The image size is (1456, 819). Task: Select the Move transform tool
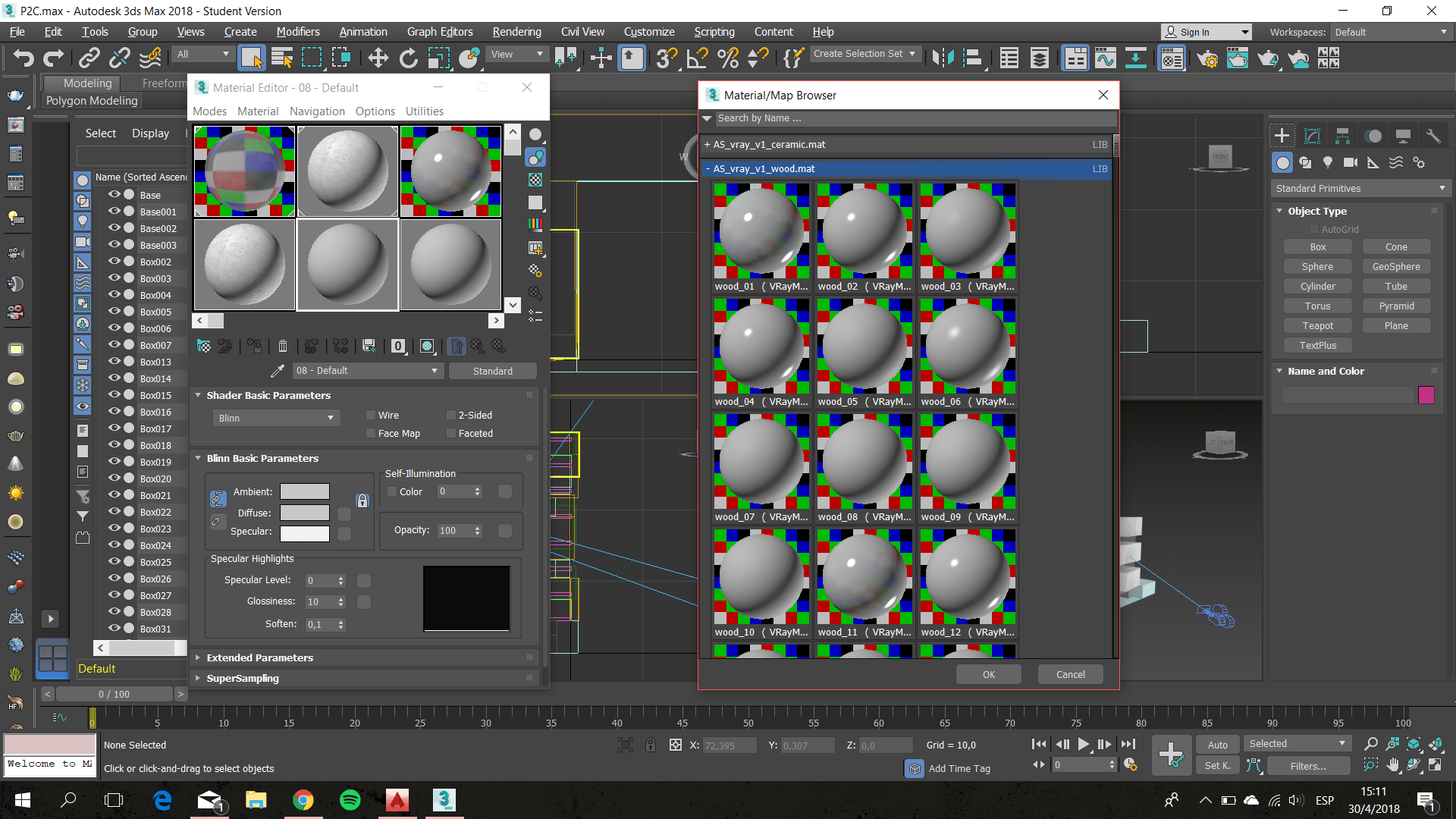point(378,58)
